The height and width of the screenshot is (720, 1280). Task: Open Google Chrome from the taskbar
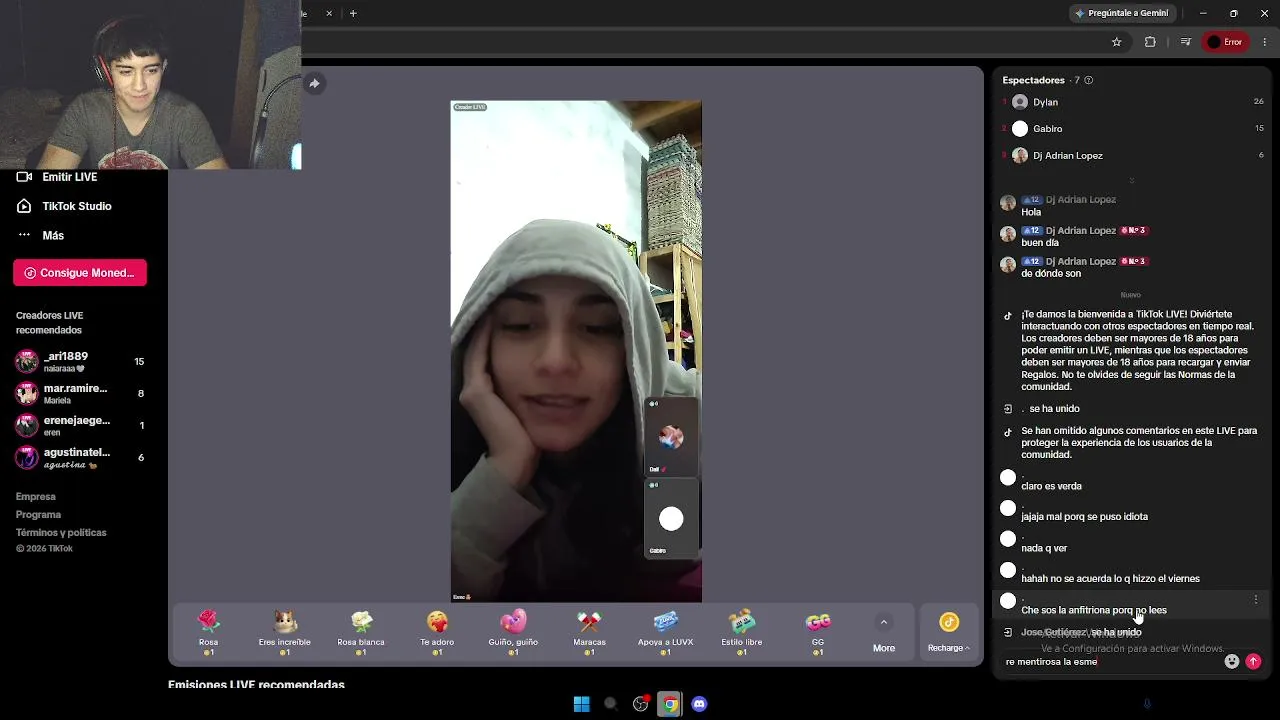(x=670, y=704)
